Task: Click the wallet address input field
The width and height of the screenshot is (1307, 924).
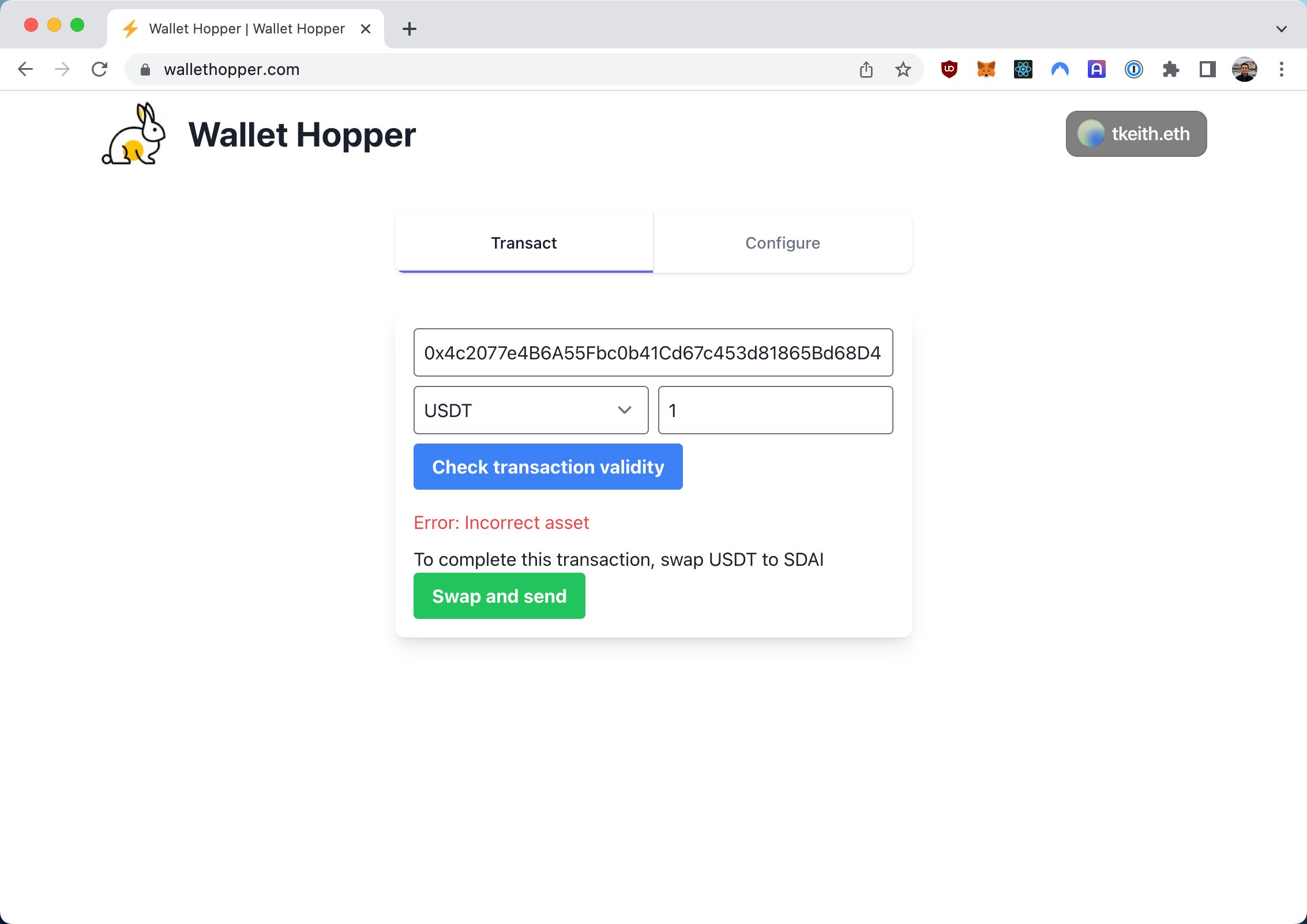Action: tap(653, 352)
